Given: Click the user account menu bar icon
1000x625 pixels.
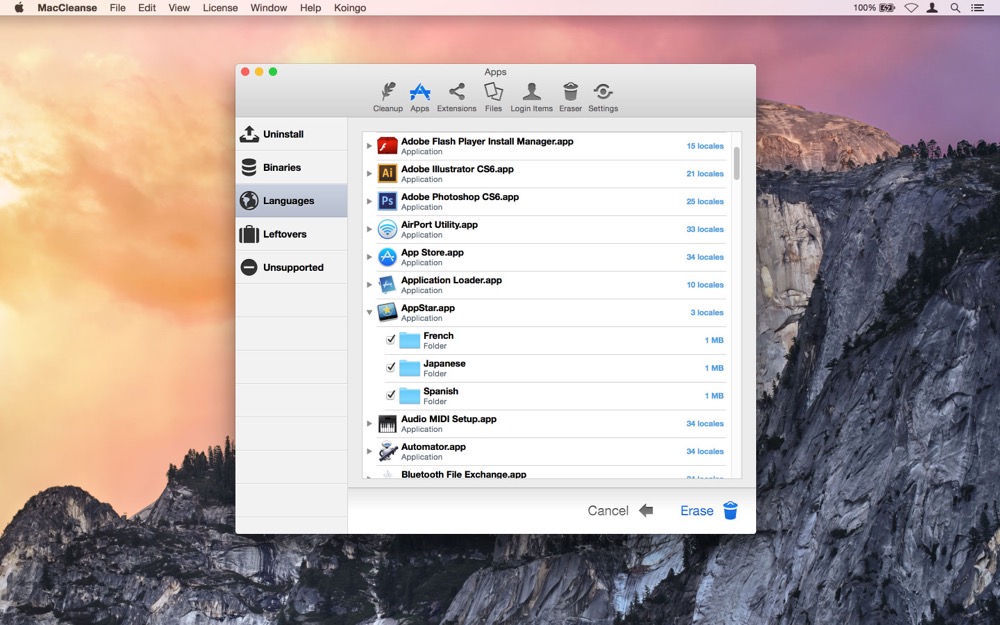Looking at the screenshot, I should [x=932, y=8].
